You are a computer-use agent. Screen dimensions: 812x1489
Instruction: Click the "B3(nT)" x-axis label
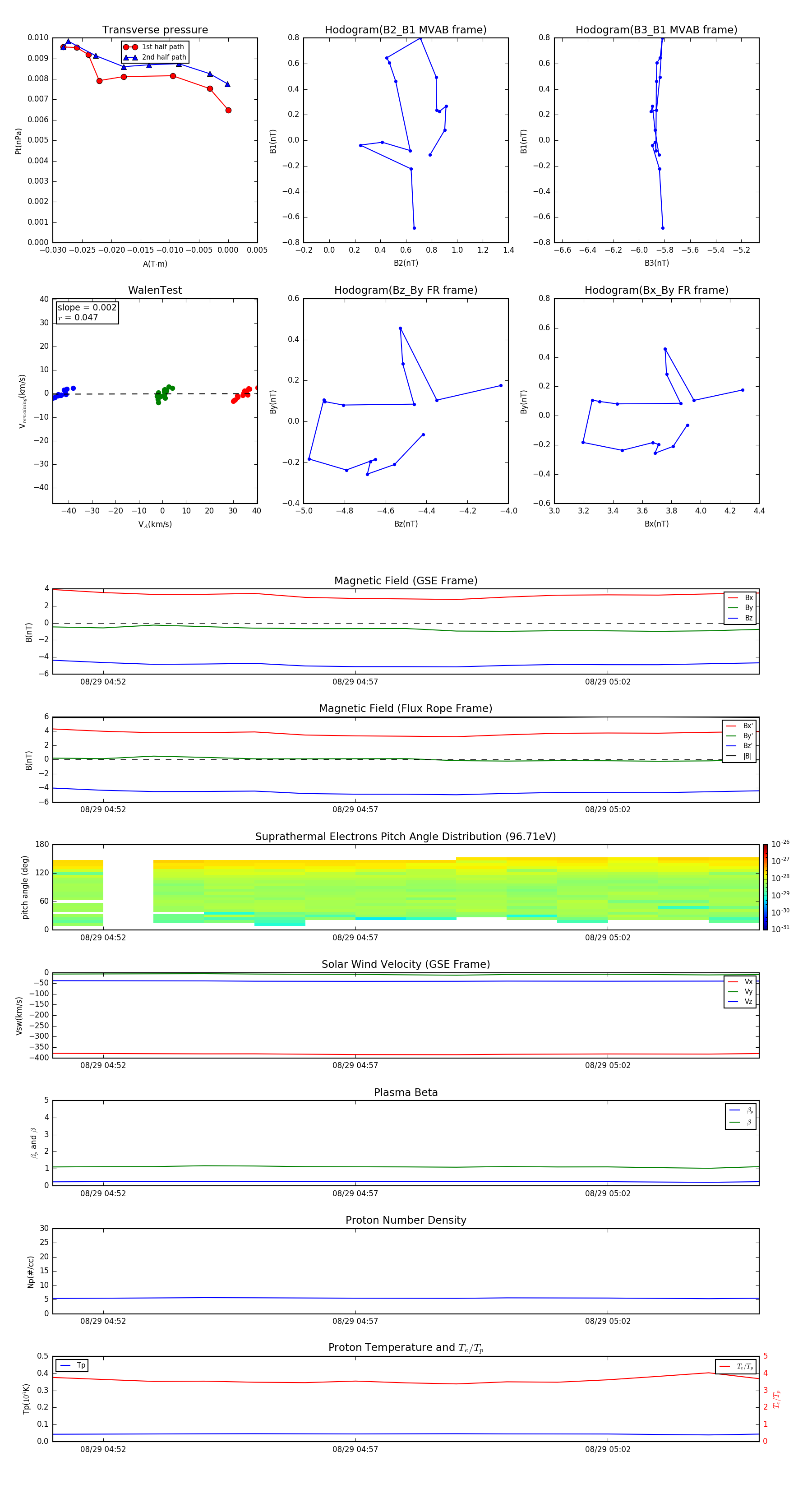click(656, 263)
